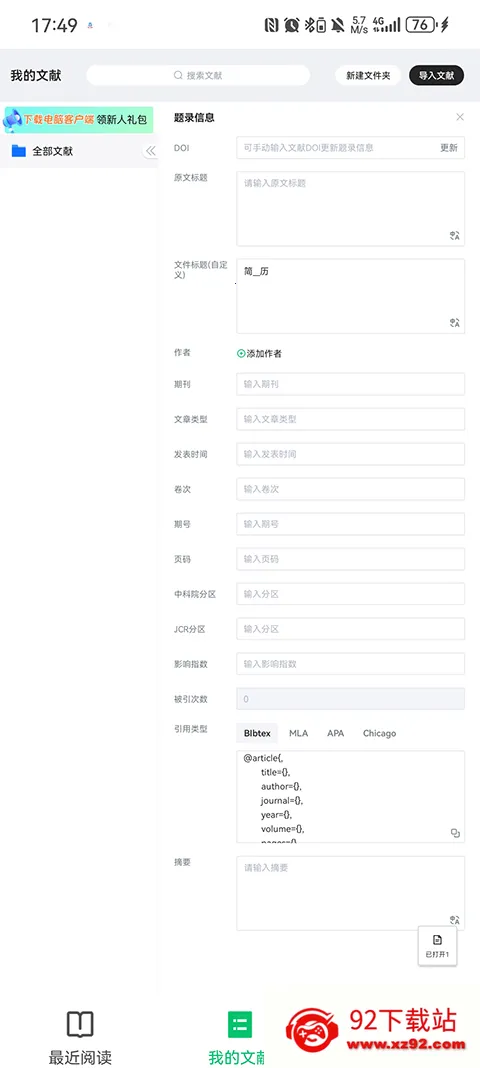480x1068 pixels.
Task: Open the 最近阅读 book icon
Action: [x=80, y=1024]
